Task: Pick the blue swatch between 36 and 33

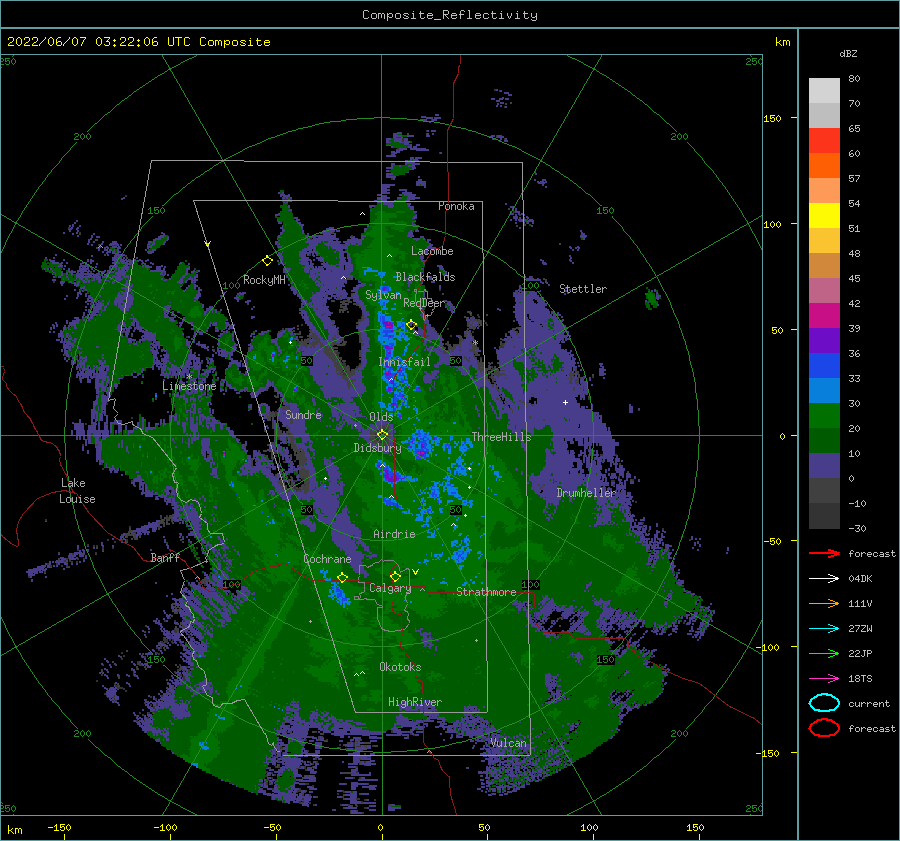Action: [824, 365]
